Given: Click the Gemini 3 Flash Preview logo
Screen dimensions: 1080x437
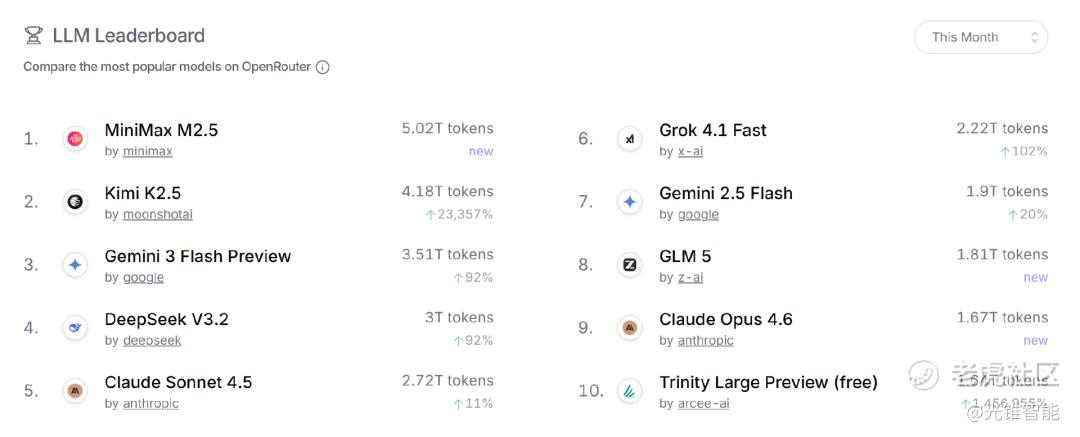Looking at the screenshot, I should (x=75, y=265).
